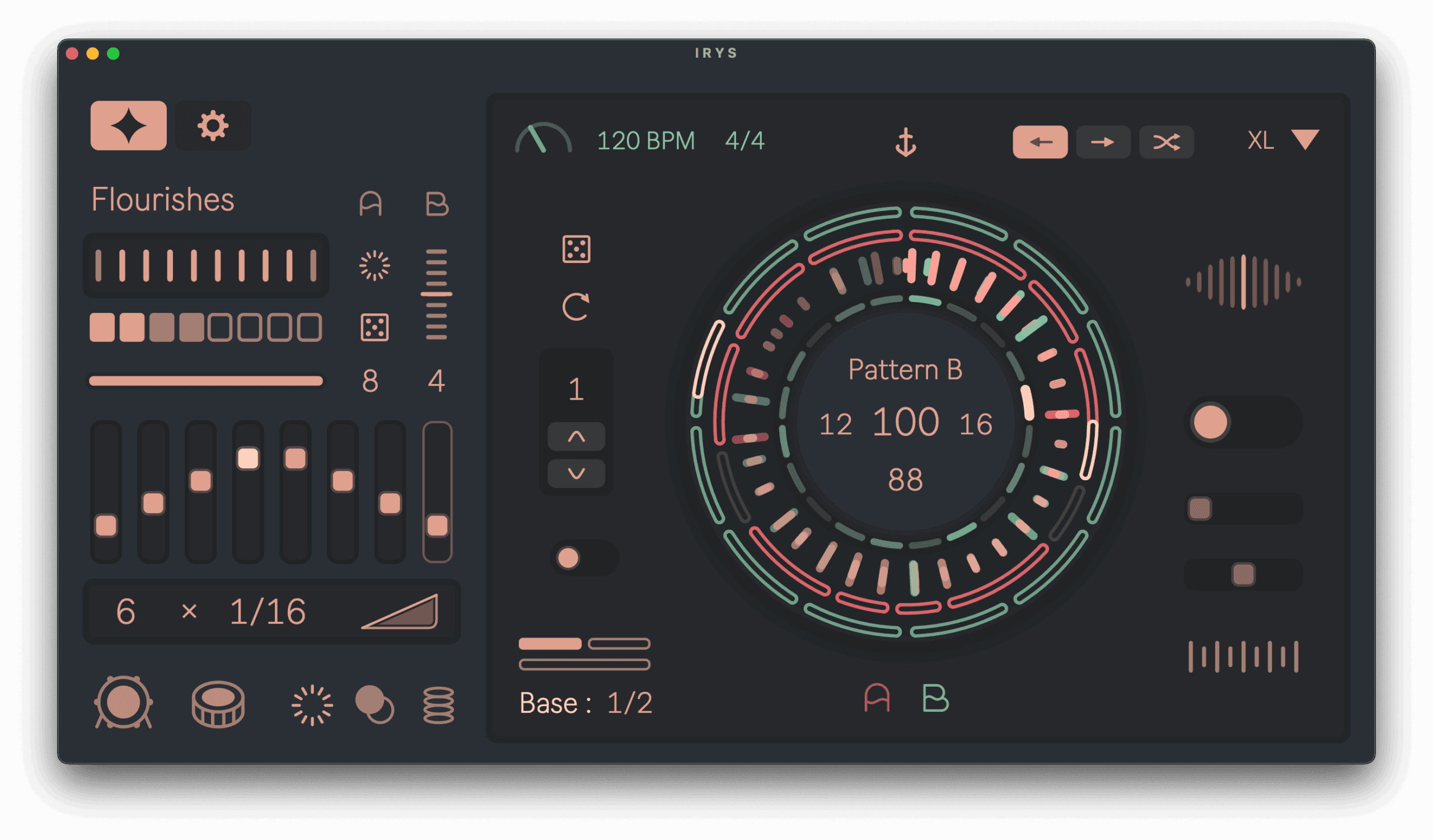Select the sparkle star tab
Image resolution: width=1433 pixels, height=840 pixels.
(x=129, y=125)
